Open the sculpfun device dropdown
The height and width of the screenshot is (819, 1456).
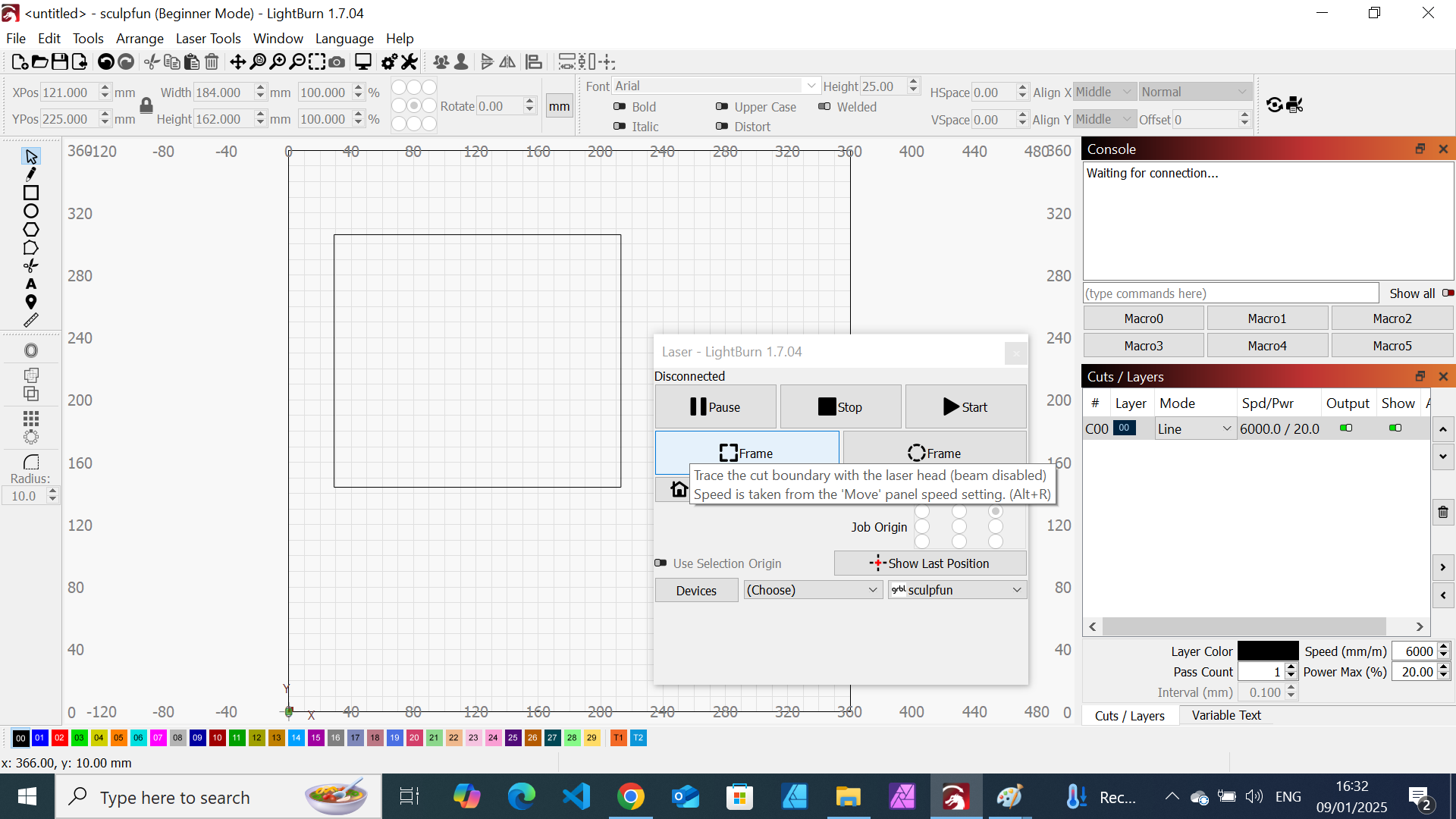(x=957, y=590)
